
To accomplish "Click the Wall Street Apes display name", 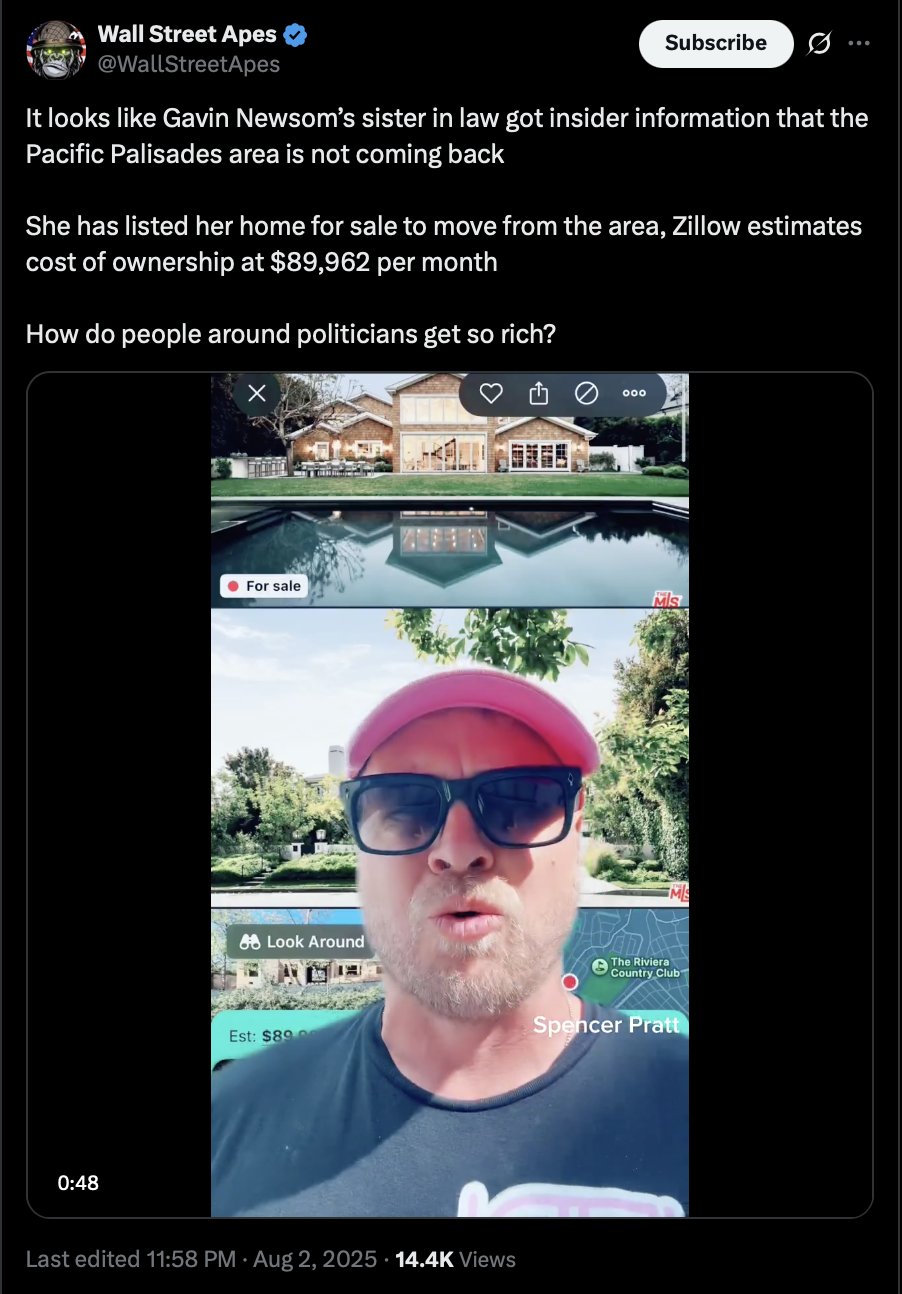I will 186,35.
